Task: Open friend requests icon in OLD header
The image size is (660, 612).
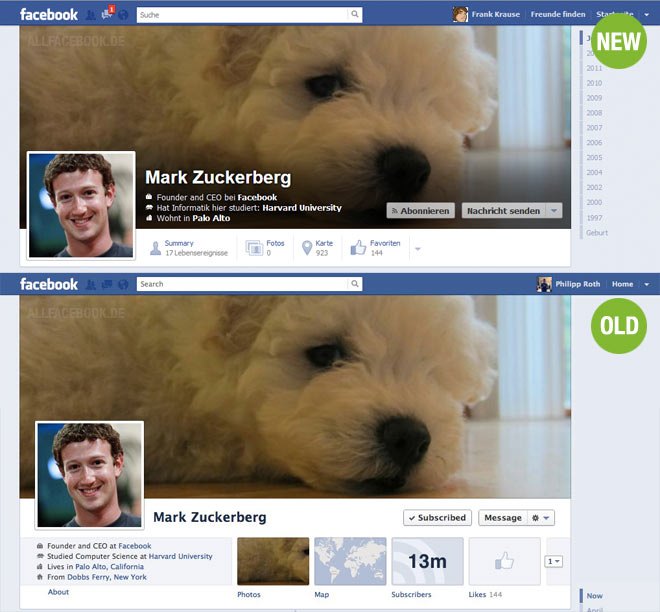Action: pos(90,285)
